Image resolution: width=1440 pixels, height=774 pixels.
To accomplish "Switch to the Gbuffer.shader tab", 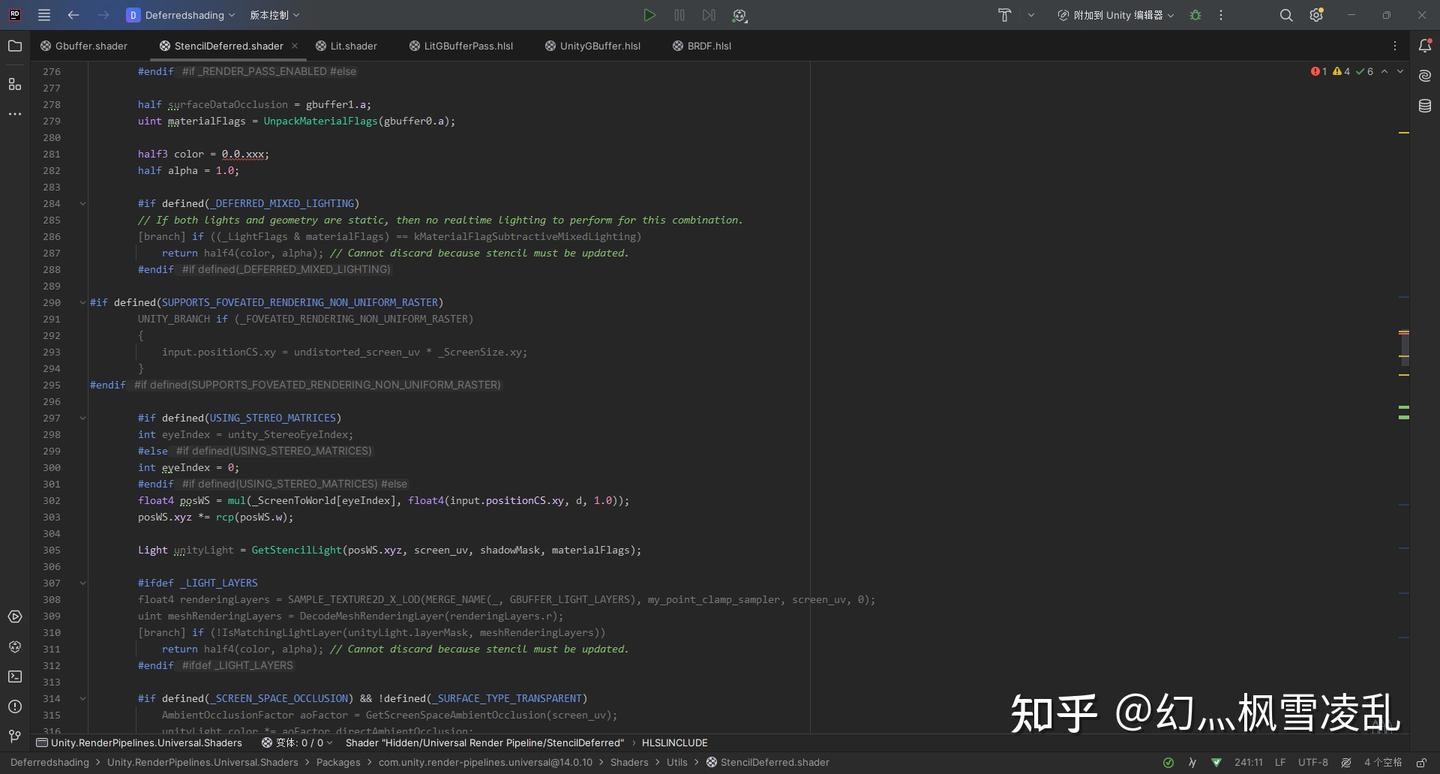I will [x=84, y=46].
